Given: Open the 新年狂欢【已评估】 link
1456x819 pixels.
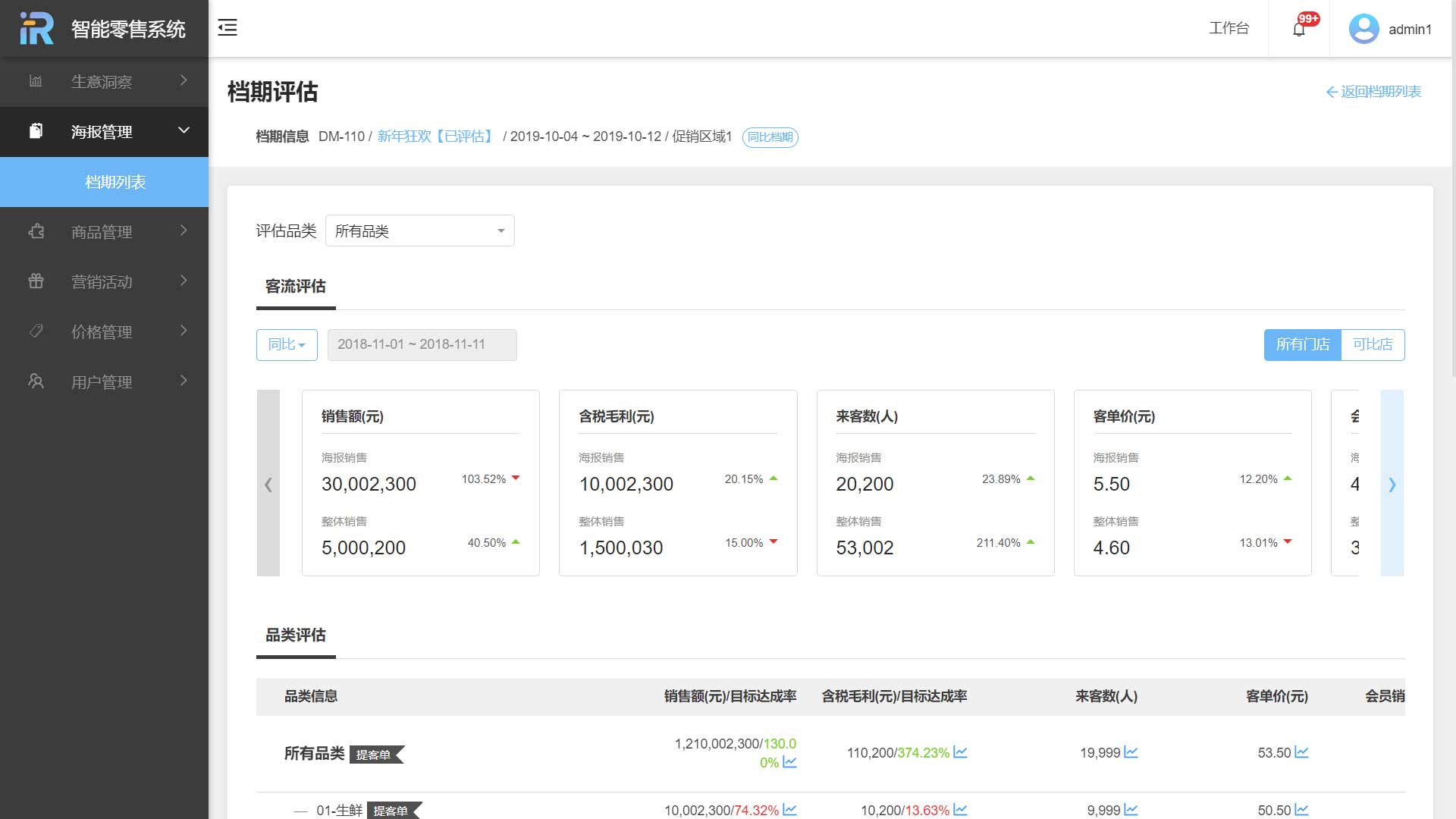Looking at the screenshot, I should 436,136.
